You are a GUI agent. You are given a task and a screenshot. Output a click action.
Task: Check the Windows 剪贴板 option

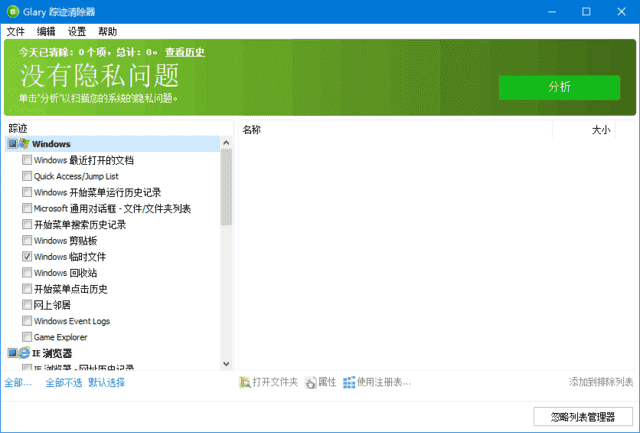[x=26, y=241]
